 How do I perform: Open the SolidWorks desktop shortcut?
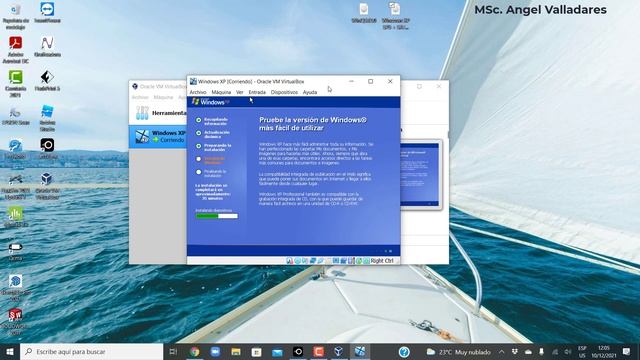click(x=15, y=322)
